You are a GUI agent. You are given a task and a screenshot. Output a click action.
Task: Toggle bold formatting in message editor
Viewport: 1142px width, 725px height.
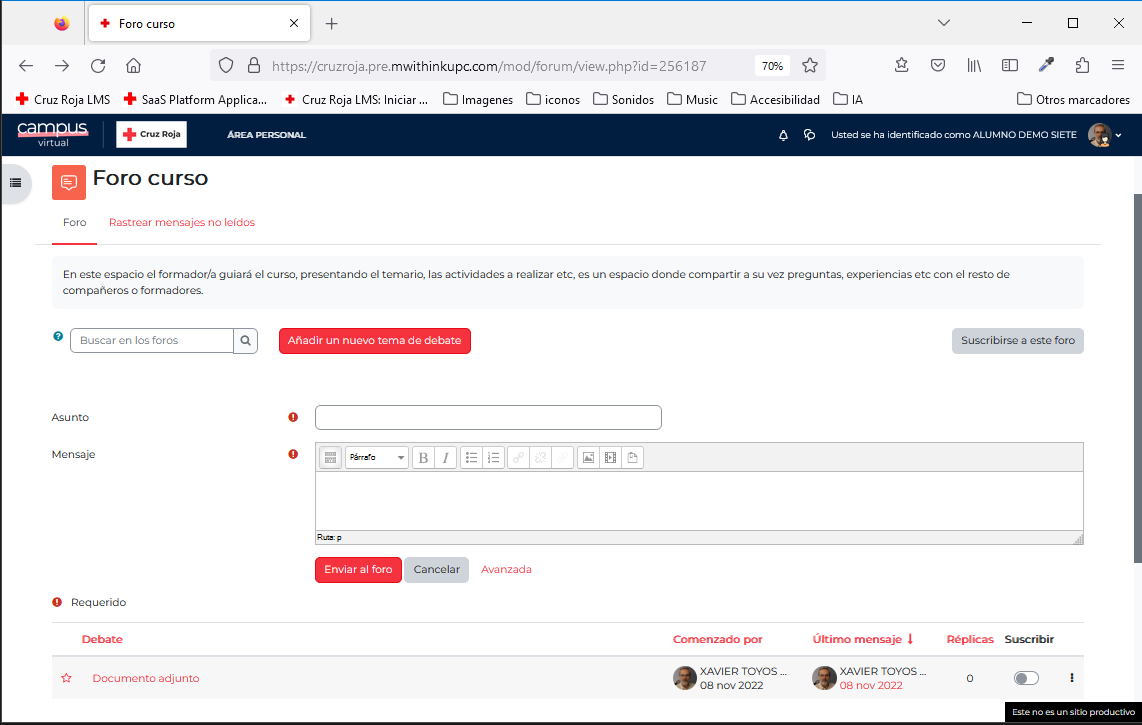(423, 458)
